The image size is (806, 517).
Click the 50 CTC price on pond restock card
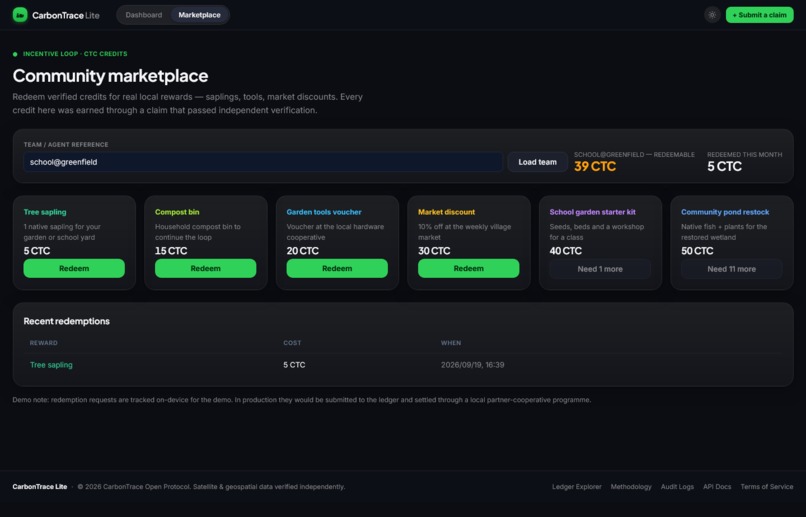(x=697, y=251)
